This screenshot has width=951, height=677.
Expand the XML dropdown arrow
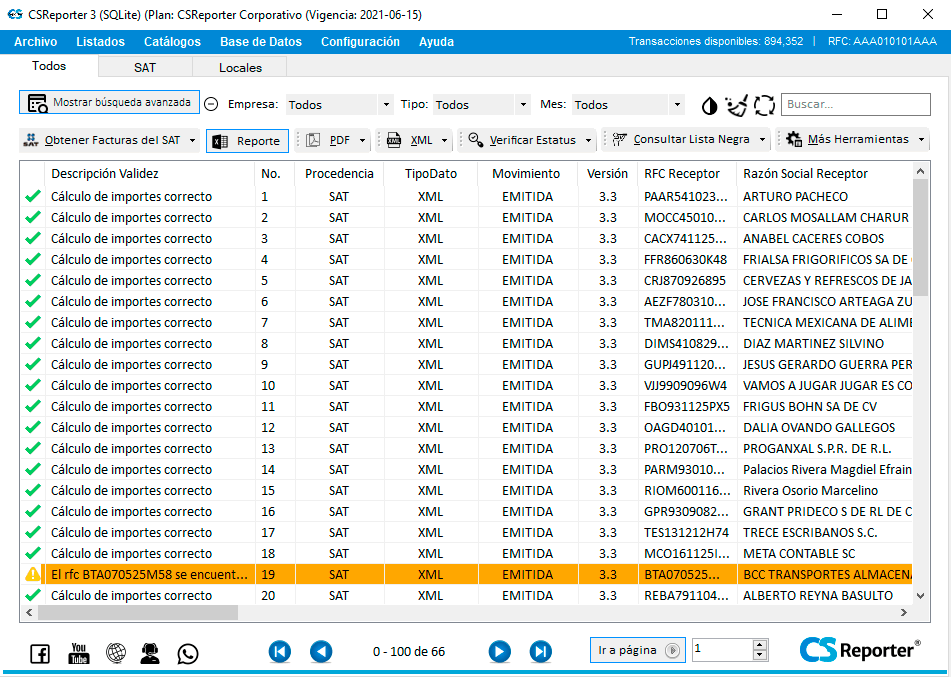click(x=445, y=140)
